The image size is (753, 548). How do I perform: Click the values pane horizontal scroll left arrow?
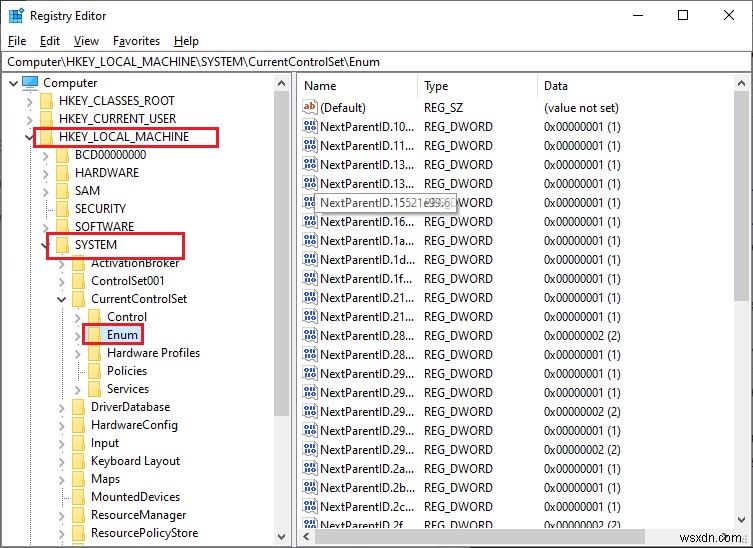click(306, 536)
